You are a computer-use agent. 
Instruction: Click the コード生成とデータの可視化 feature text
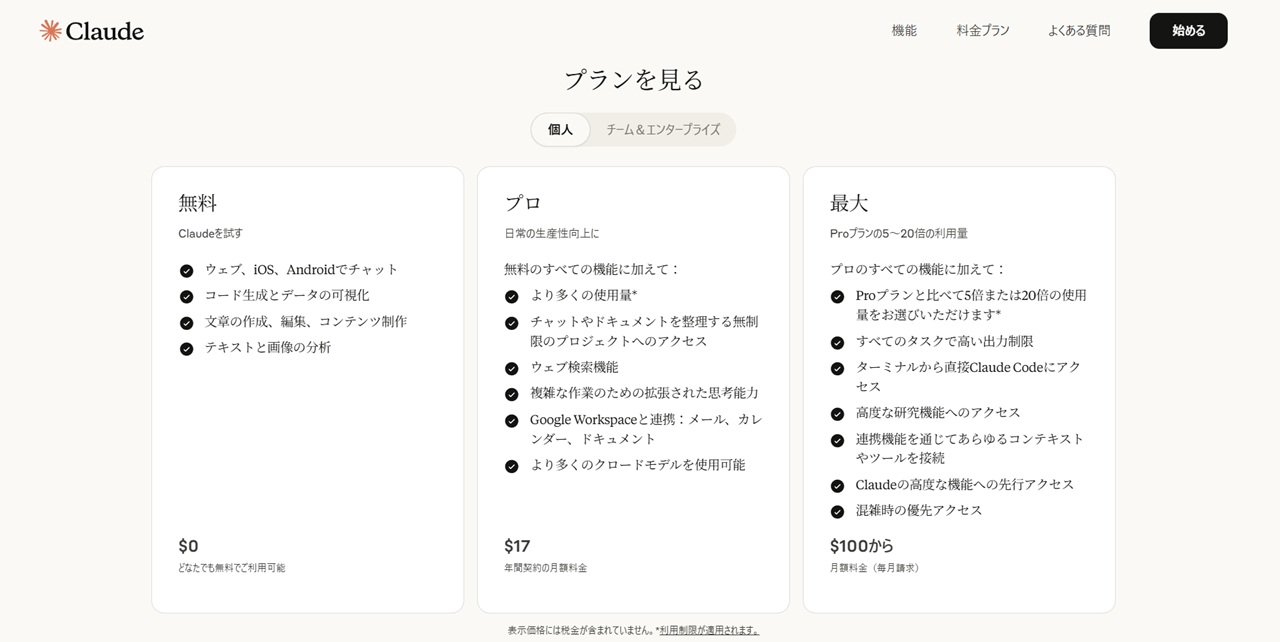tap(287, 295)
